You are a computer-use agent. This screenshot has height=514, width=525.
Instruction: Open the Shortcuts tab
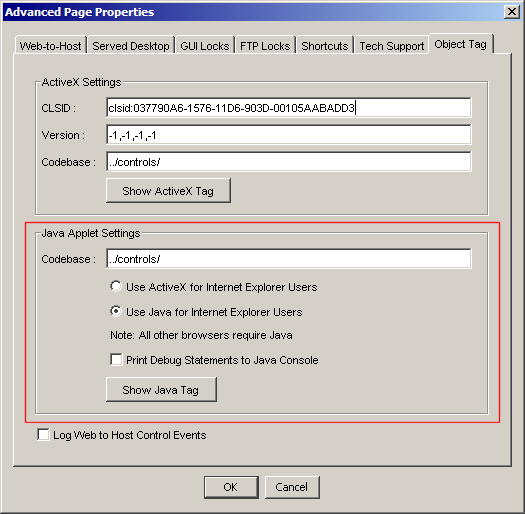324,45
